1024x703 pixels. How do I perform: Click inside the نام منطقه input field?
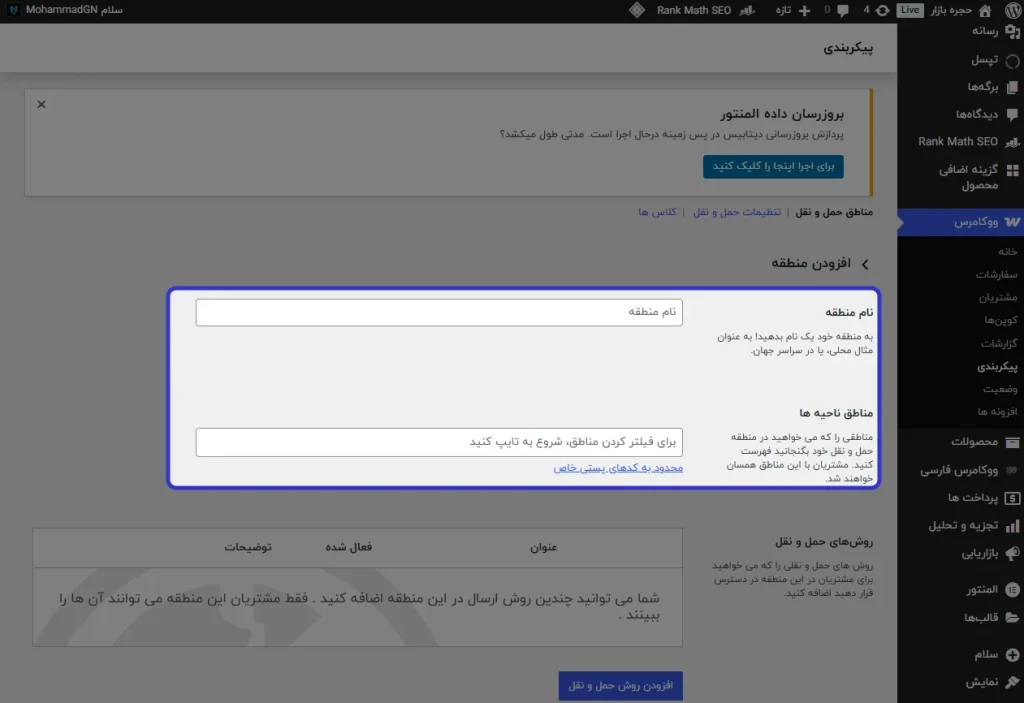[438, 311]
